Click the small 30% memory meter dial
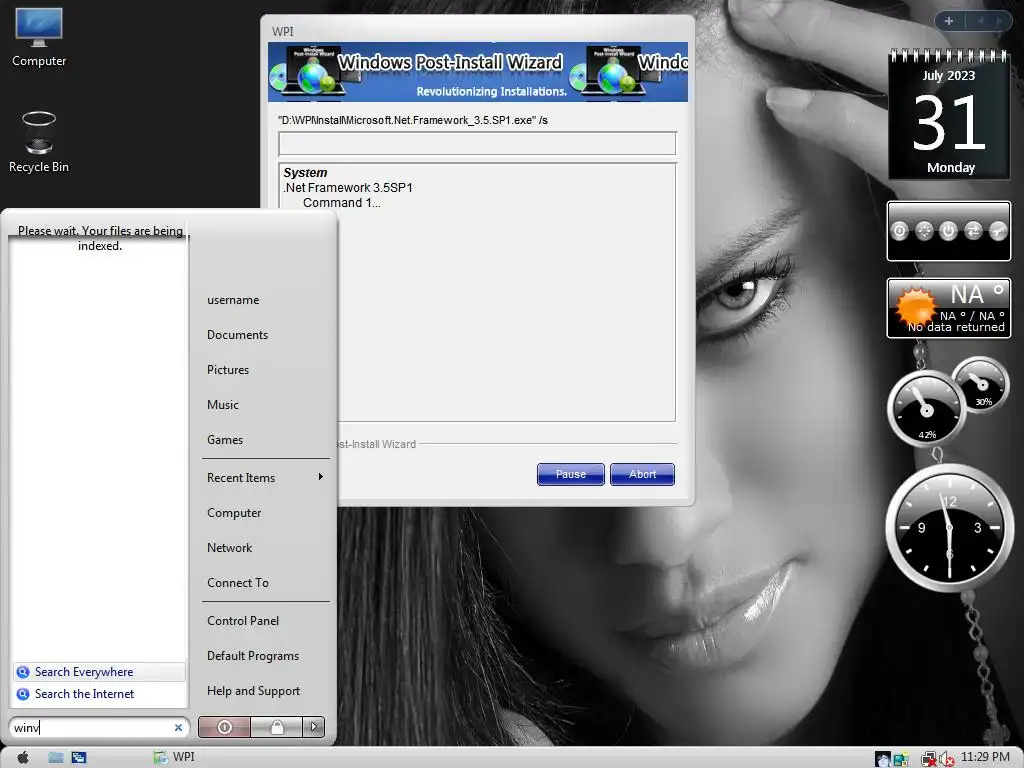The image size is (1024, 768). (x=981, y=385)
